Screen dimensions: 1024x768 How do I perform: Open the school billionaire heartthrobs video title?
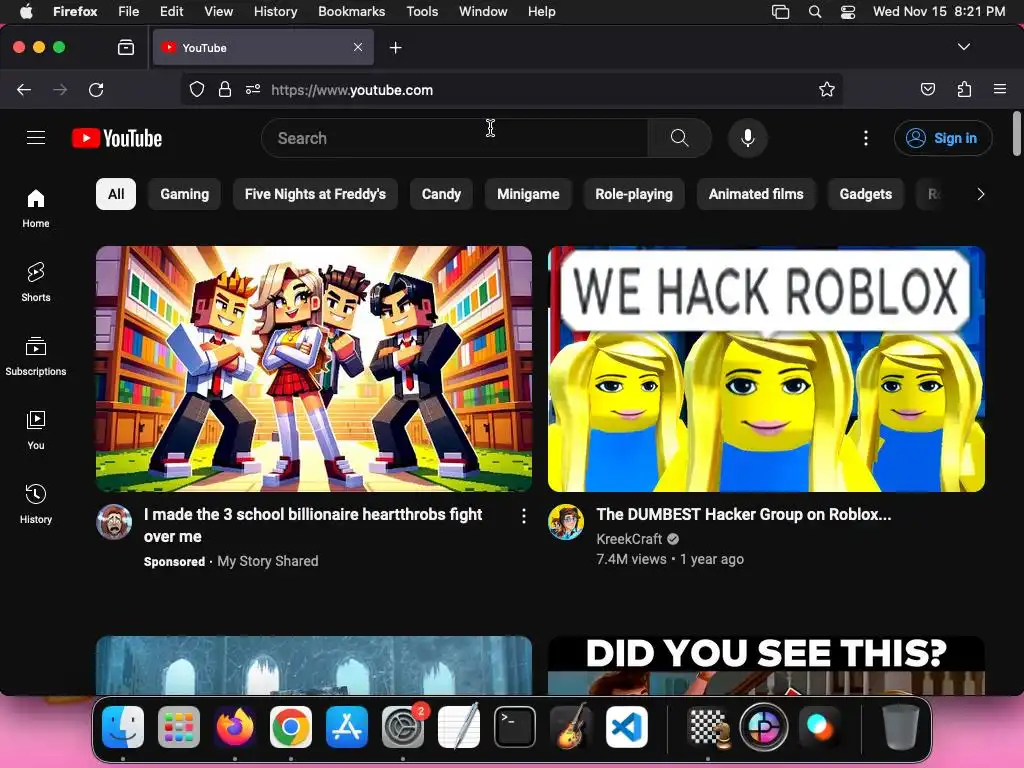coord(313,525)
